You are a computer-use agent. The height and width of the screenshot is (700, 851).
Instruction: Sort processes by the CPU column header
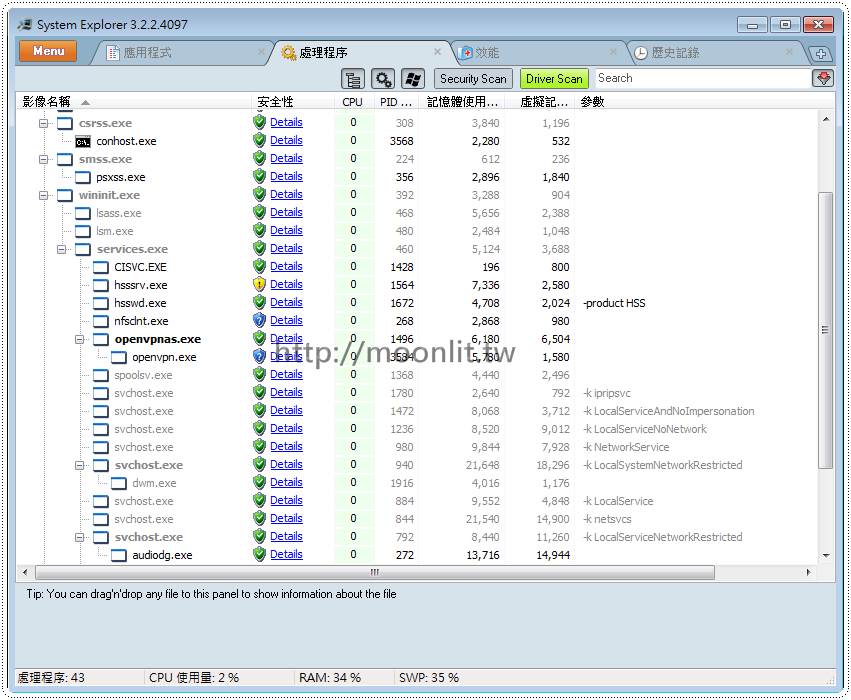tap(351, 101)
